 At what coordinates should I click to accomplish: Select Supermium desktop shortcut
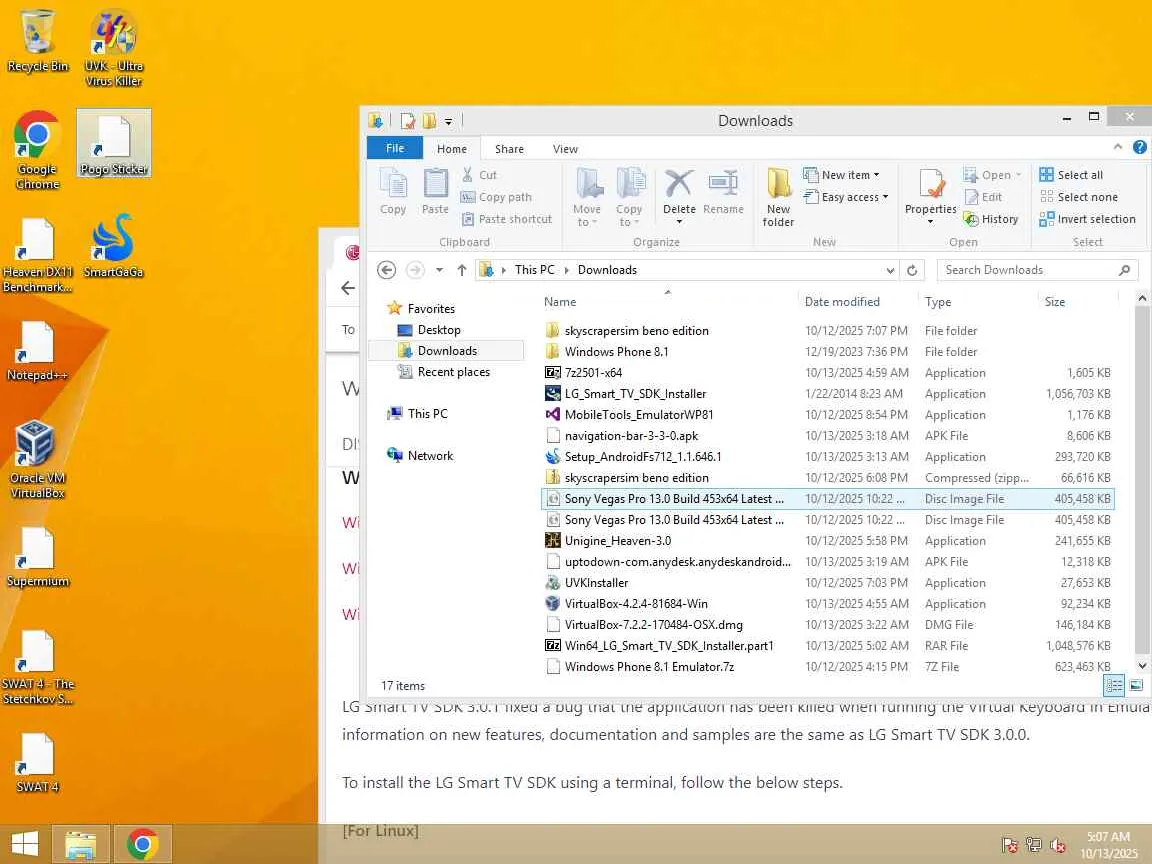(37, 557)
